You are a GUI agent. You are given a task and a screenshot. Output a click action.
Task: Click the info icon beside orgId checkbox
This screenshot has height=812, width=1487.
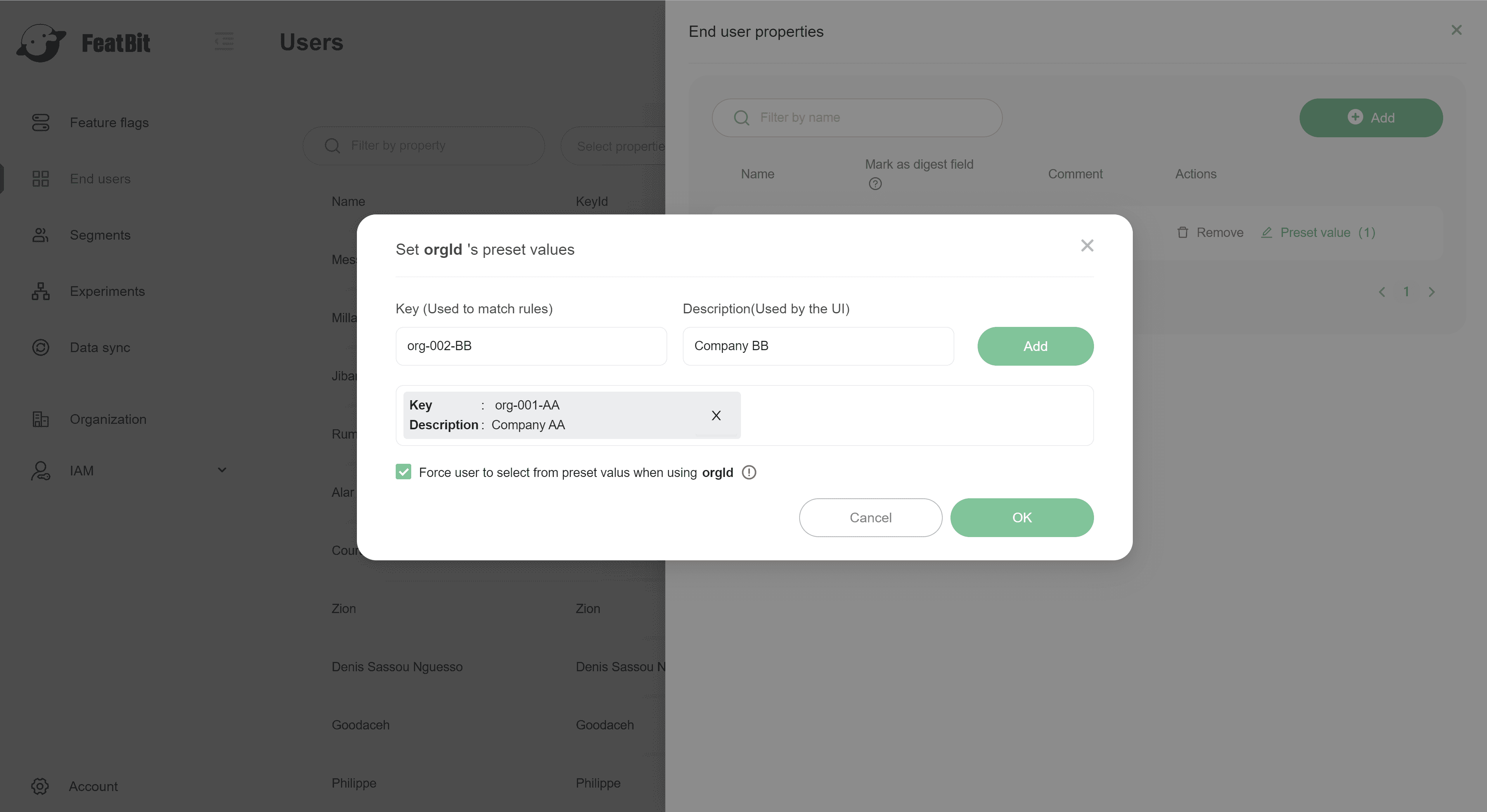pyautogui.click(x=749, y=473)
